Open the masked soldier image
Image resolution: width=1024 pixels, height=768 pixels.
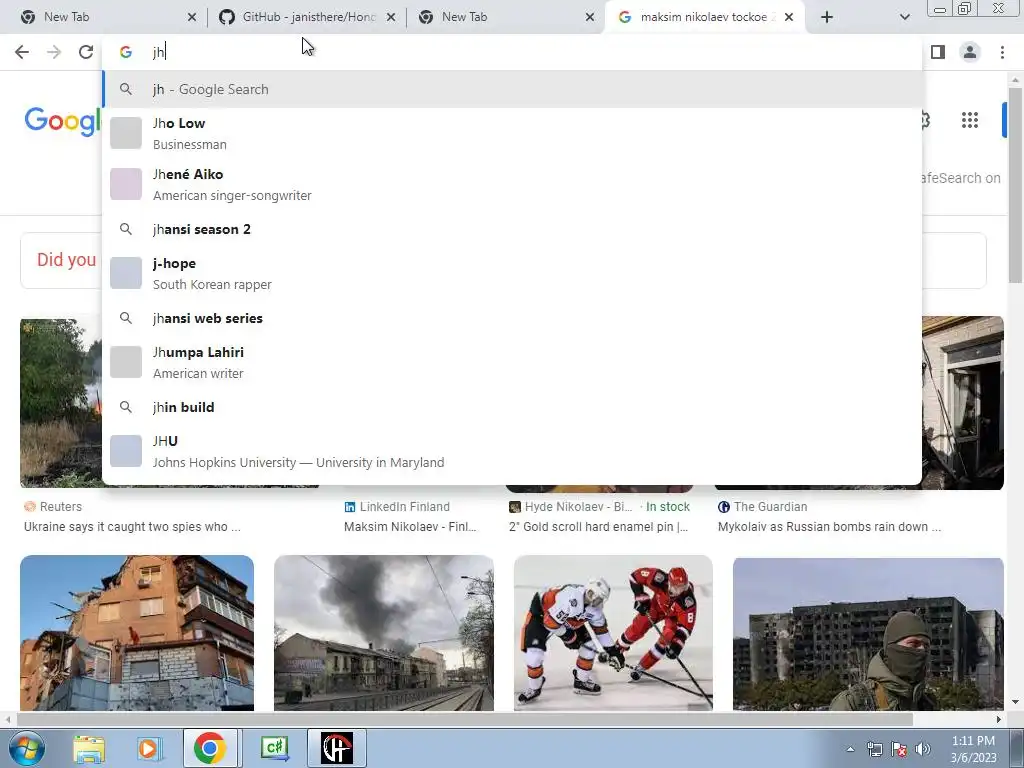coord(868,633)
